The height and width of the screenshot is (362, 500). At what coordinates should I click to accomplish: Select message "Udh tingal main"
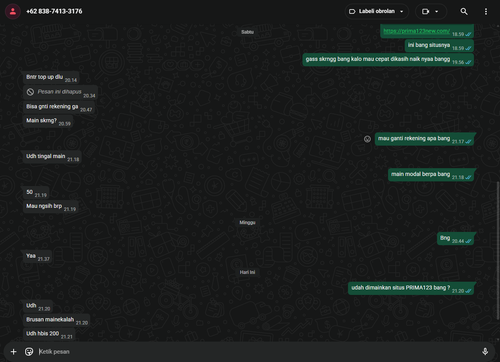pyautogui.click(x=52, y=157)
